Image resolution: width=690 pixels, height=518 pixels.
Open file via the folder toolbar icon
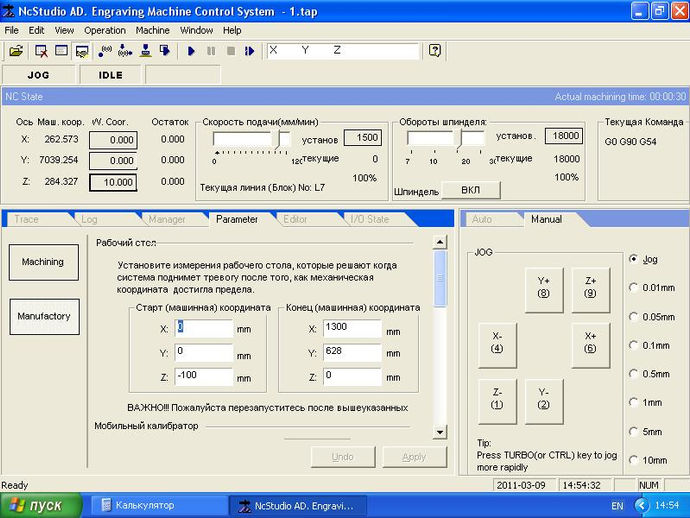point(16,51)
